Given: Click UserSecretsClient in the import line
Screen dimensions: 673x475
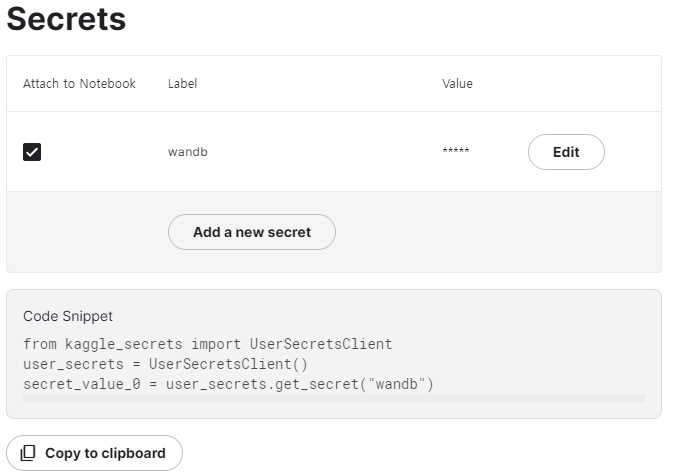Looking at the screenshot, I should 321,344.
